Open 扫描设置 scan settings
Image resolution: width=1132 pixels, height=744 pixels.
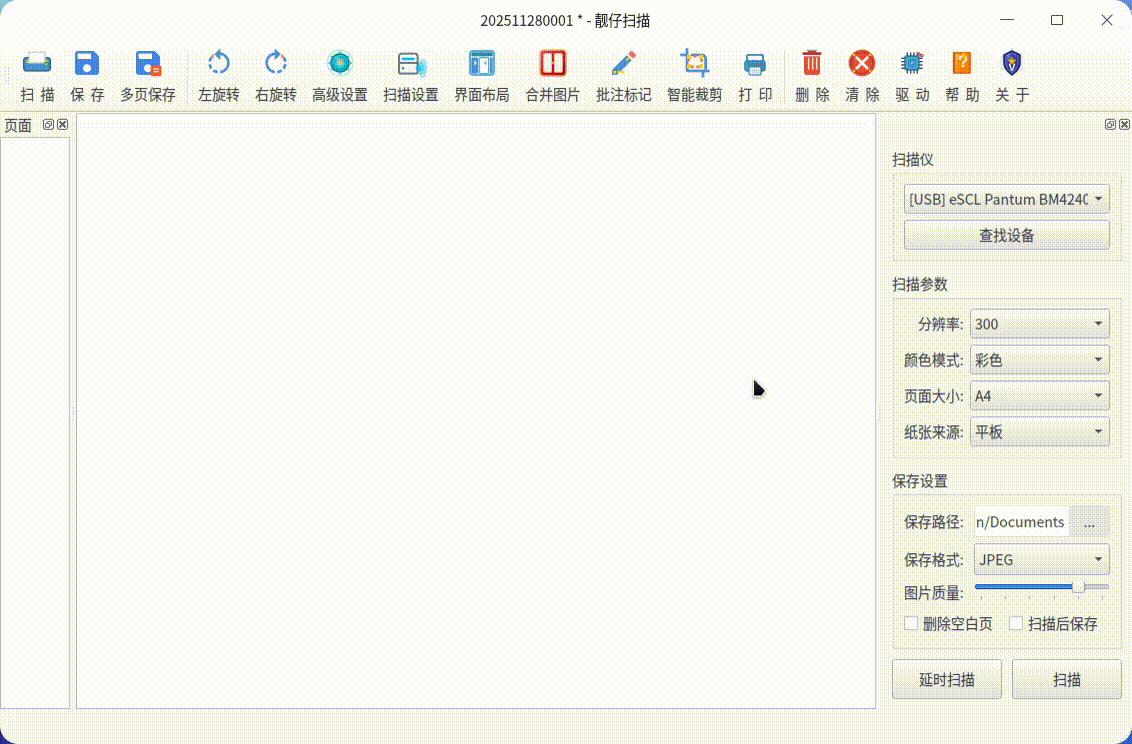tap(412, 64)
